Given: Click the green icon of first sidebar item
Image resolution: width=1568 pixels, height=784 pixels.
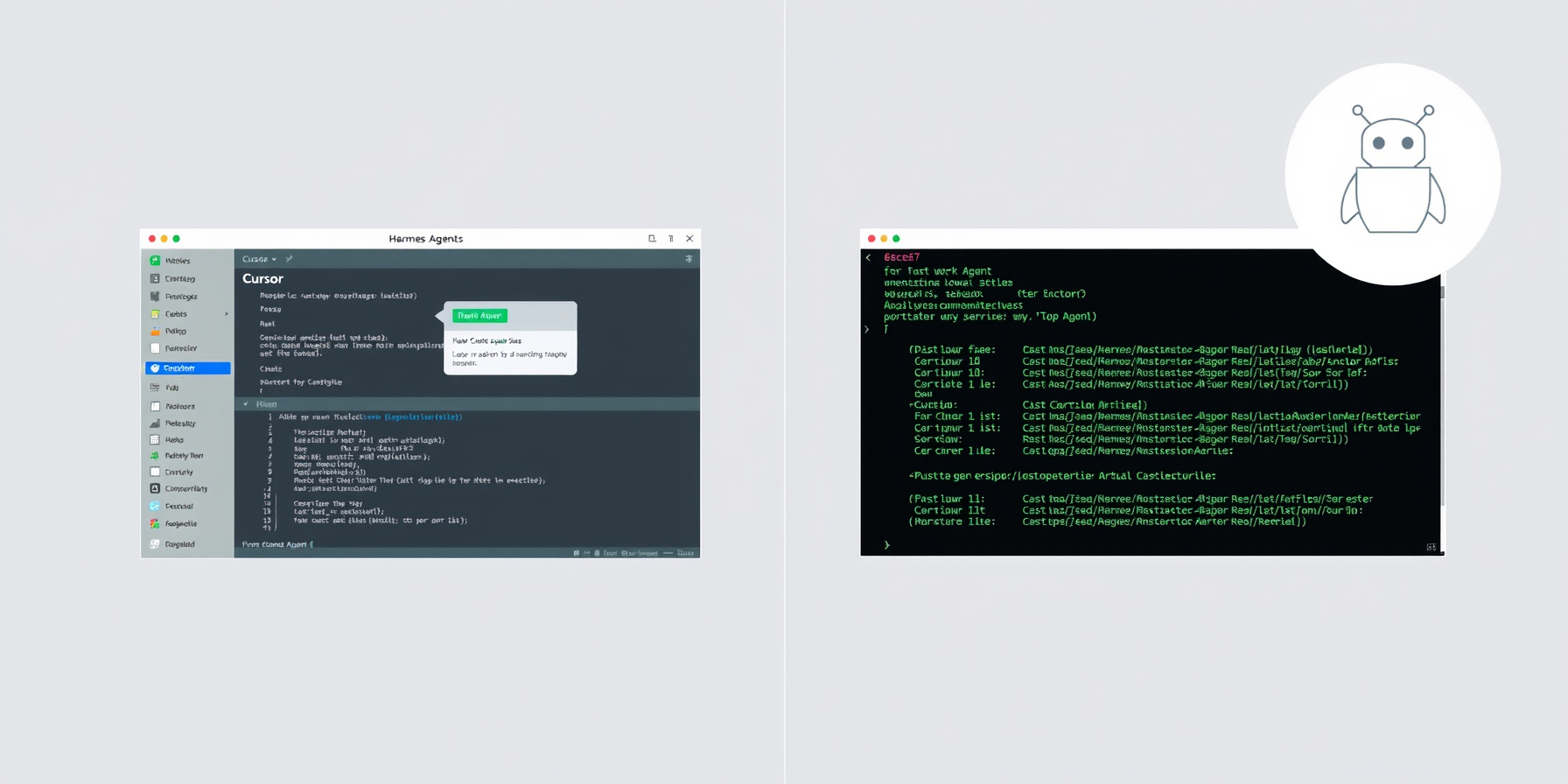Looking at the screenshot, I should [155, 261].
